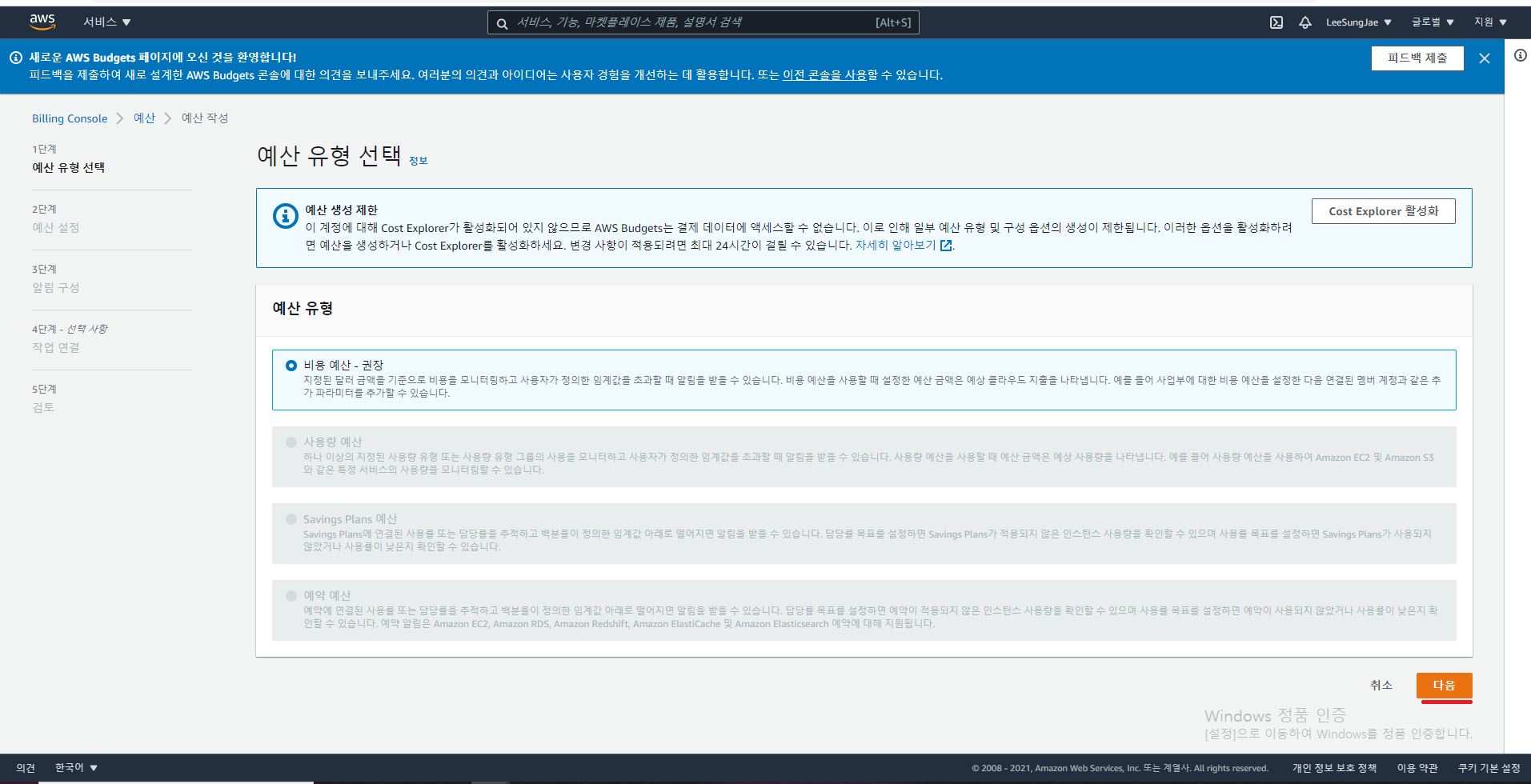This screenshot has height=784, width=1531.
Task: Click the external link icon after 자세히 알아보기
Action: (946, 246)
